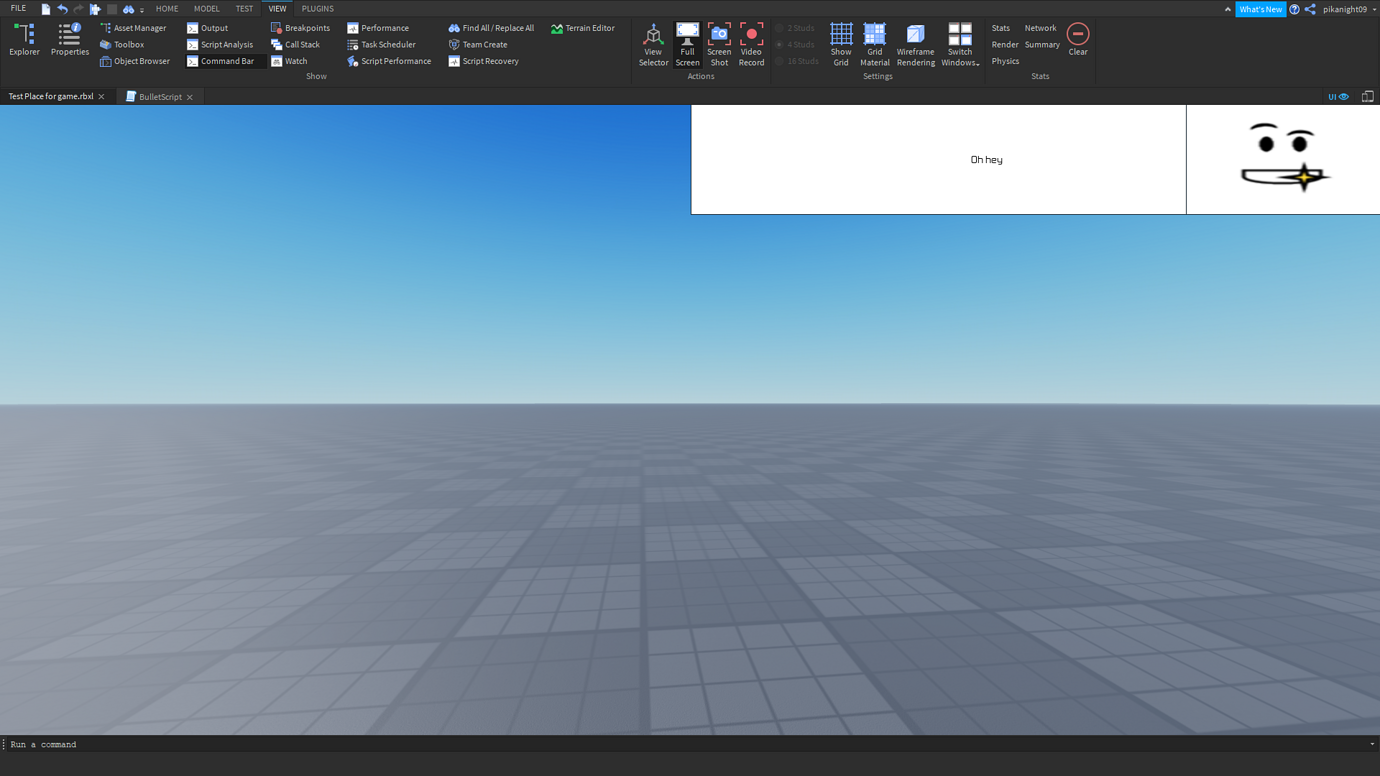Enter Full Screen mode
1380x776 pixels.
point(687,43)
